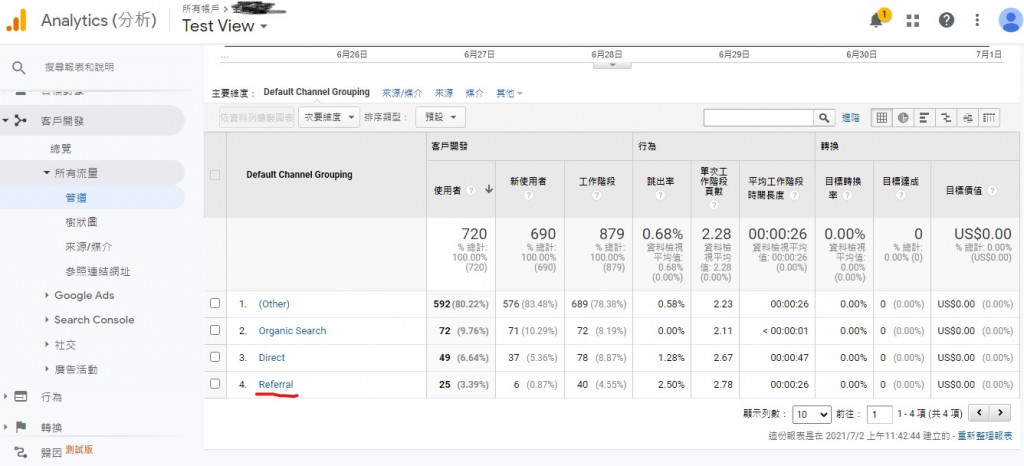The height and width of the screenshot is (466, 1024).
Task: Switch primary dimension to 來源/媒介
Action: (402, 93)
